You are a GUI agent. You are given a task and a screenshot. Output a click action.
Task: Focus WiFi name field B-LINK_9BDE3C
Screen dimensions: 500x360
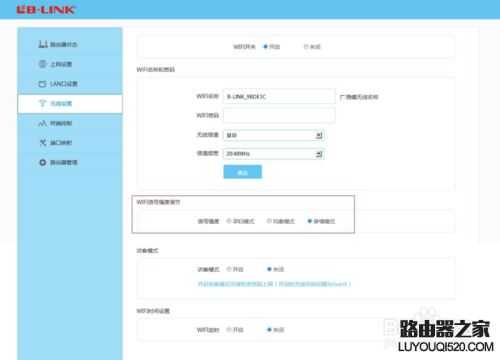click(x=279, y=97)
